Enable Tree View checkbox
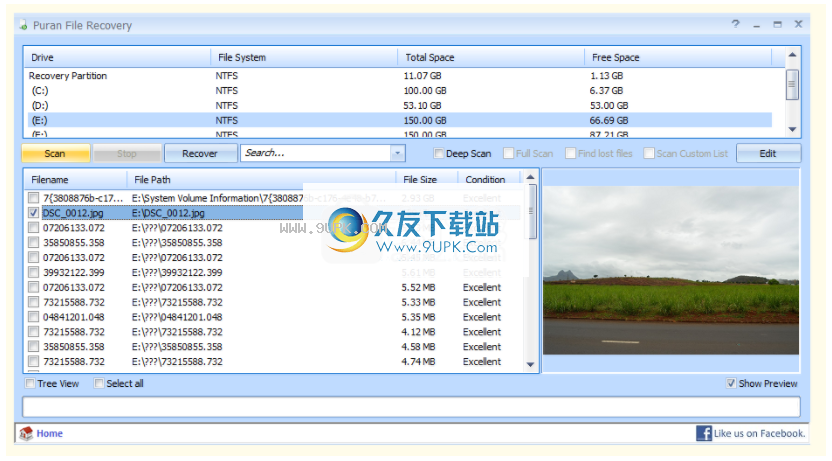Screen dimensions: 832x461 pos(30,383)
